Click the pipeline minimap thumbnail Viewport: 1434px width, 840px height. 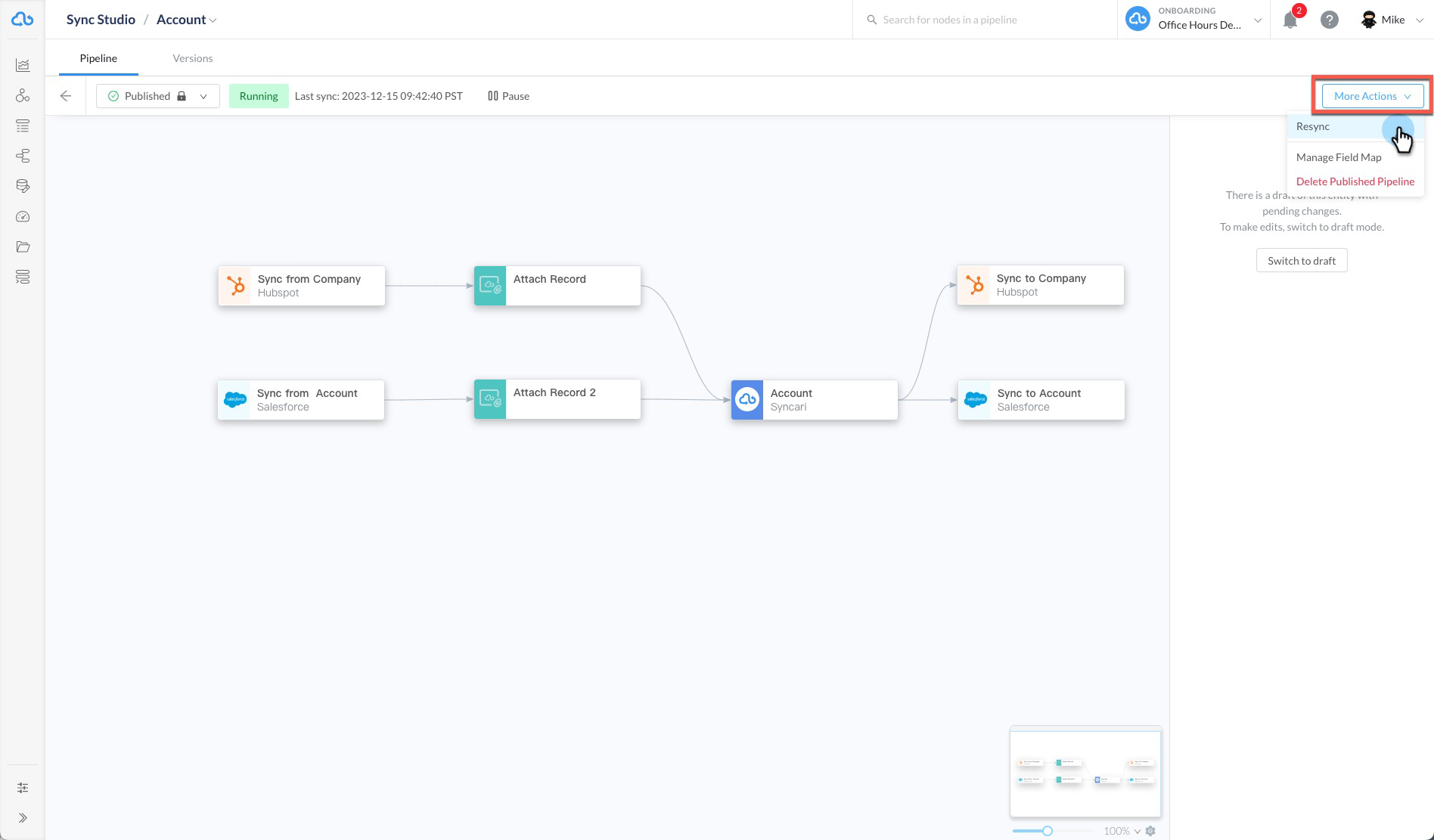point(1085,772)
